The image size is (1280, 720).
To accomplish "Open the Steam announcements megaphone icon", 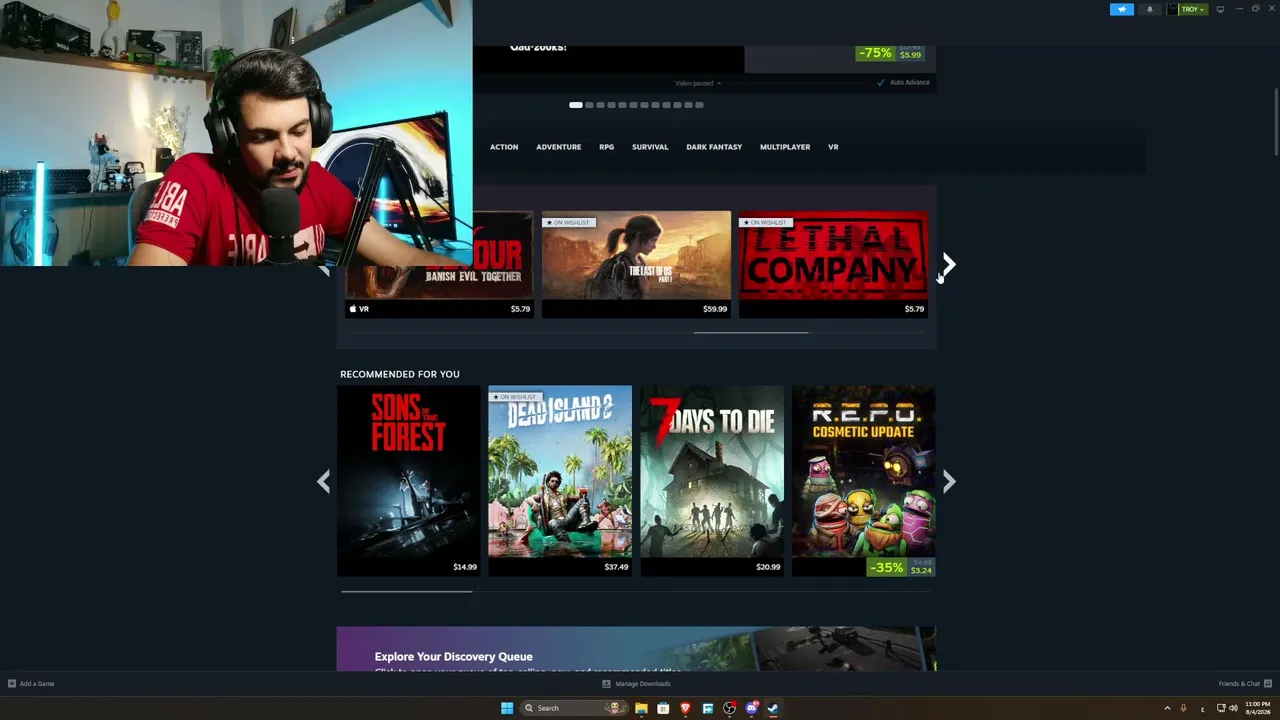I will tap(1122, 9).
